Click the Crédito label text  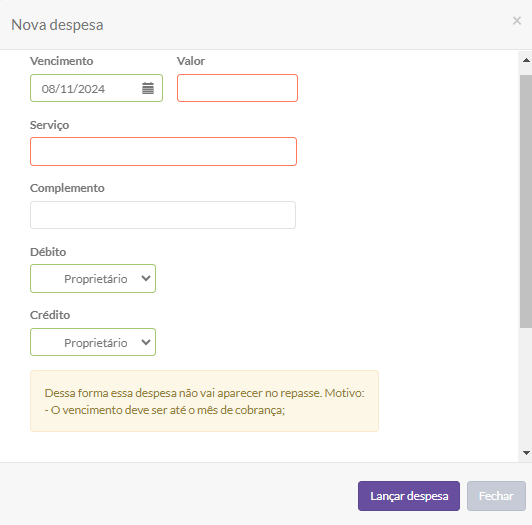coord(50,315)
